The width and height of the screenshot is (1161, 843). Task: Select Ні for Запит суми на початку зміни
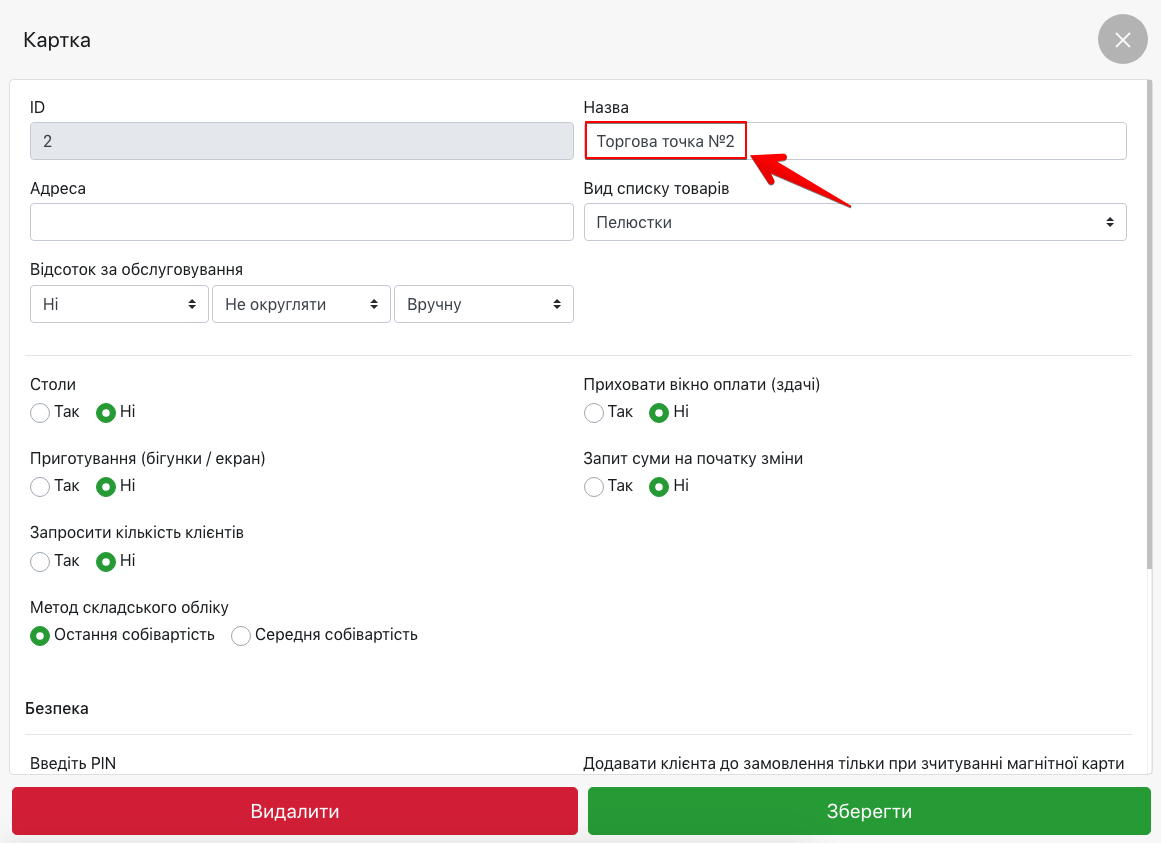coord(659,487)
